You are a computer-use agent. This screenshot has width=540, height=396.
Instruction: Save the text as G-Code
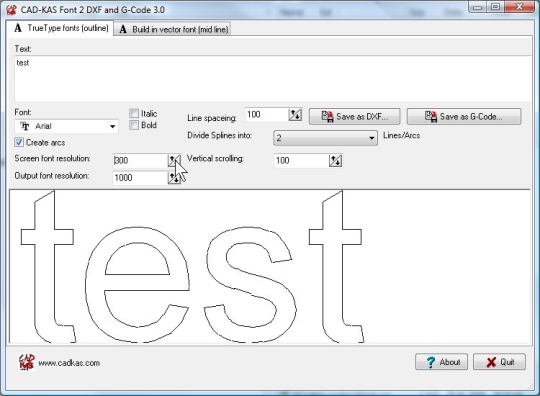click(x=464, y=116)
